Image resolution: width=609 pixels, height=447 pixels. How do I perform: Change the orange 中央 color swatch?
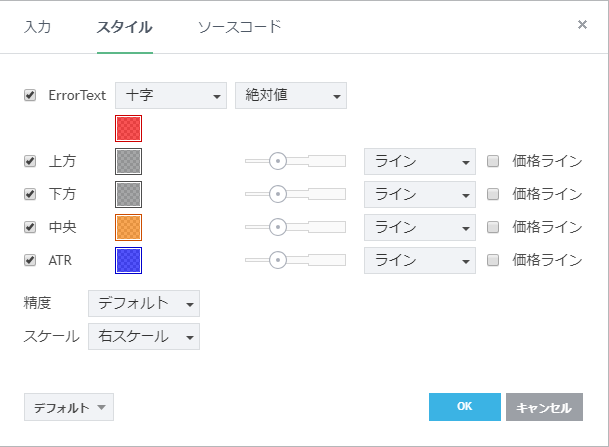click(x=129, y=227)
